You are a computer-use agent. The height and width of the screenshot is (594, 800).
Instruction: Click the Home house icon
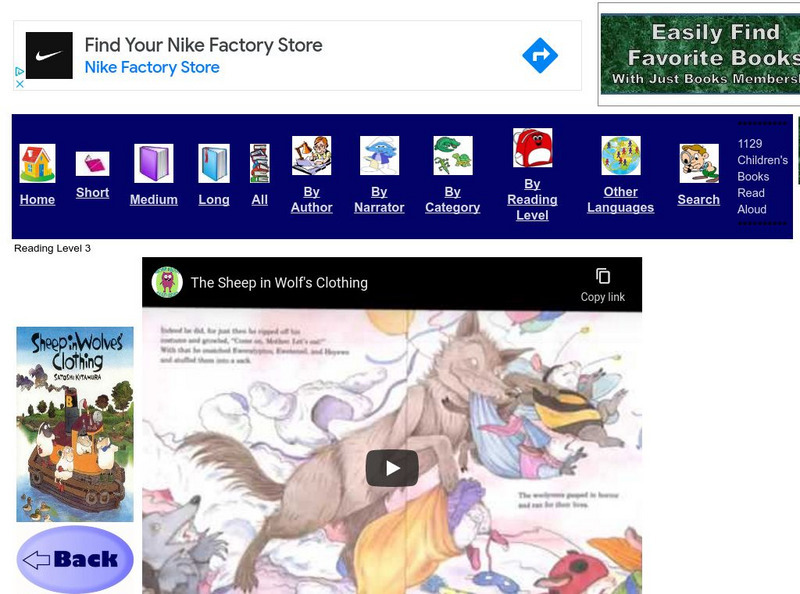pos(36,160)
